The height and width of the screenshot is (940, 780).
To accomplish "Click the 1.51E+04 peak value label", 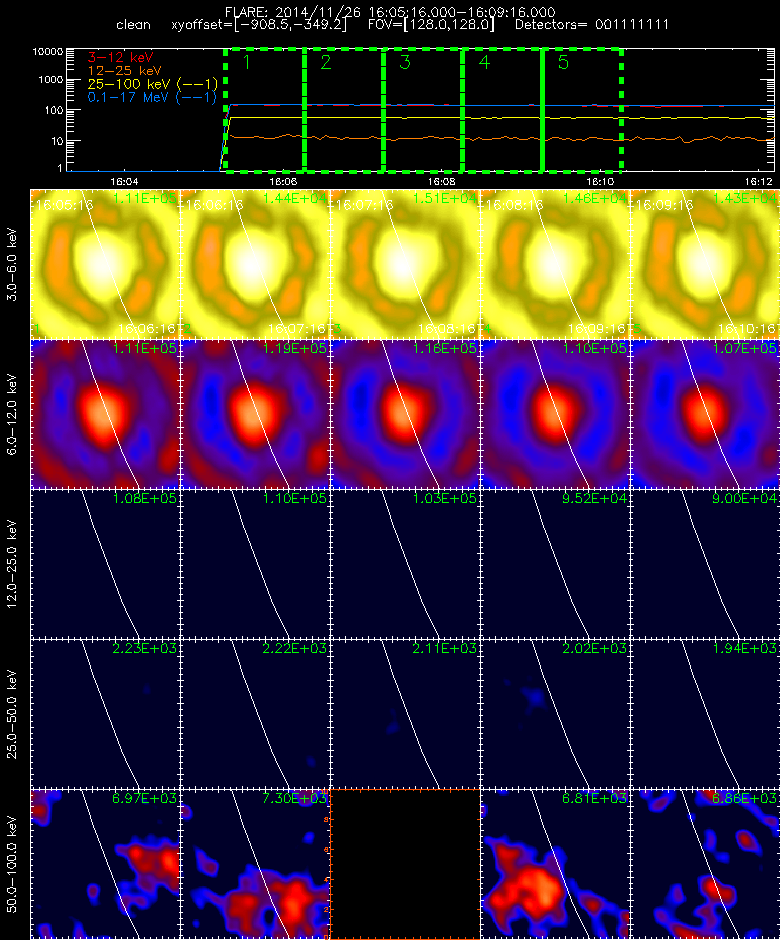I will [445, 198].
